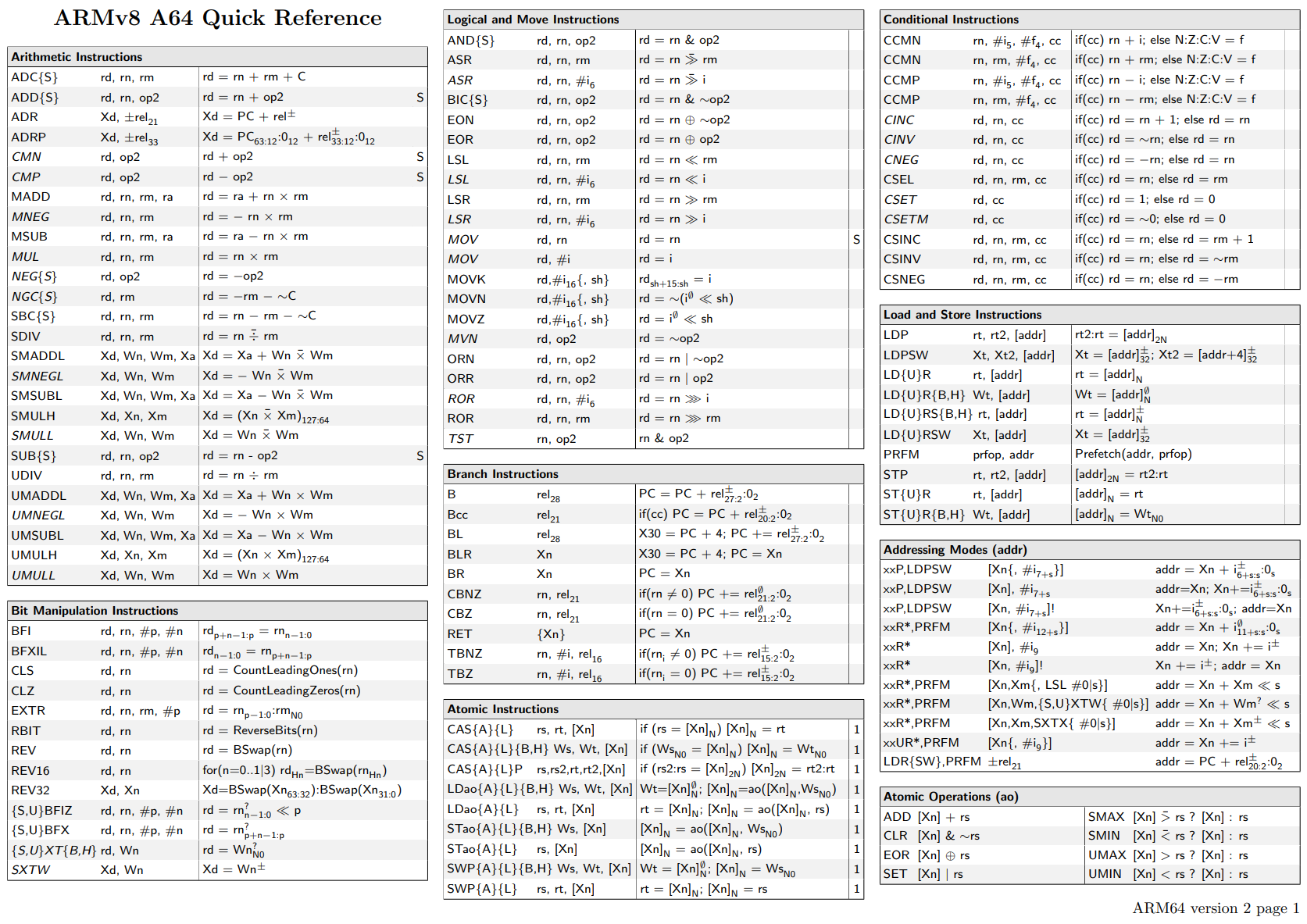Select the Logical and Move Instructions header
Screen dimensions: 1307x924
(533, 20)
